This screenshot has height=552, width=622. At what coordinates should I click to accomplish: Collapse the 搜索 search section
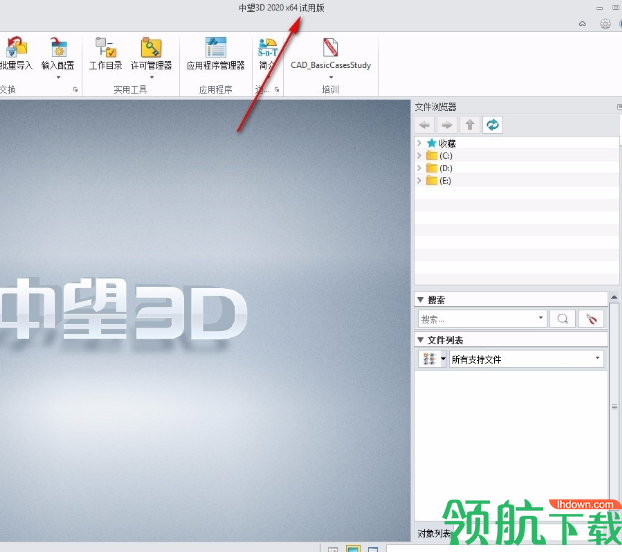420,300
